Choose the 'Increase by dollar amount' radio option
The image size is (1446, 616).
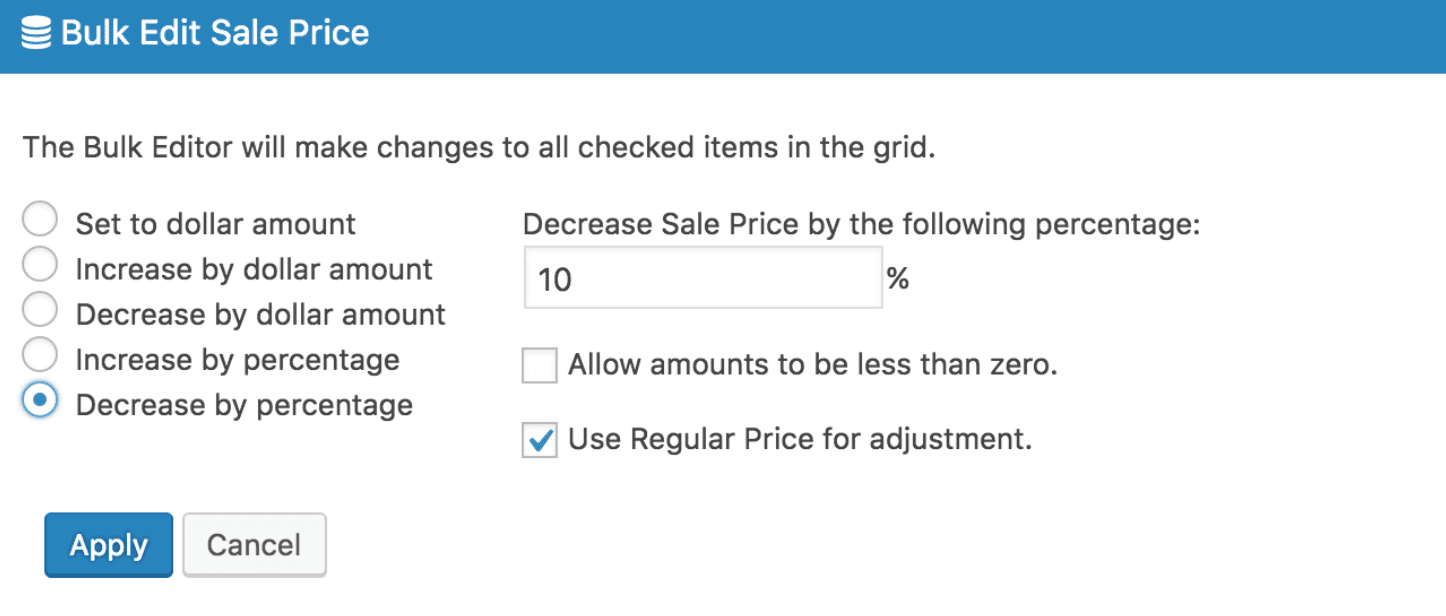click(x=40, y=266)
